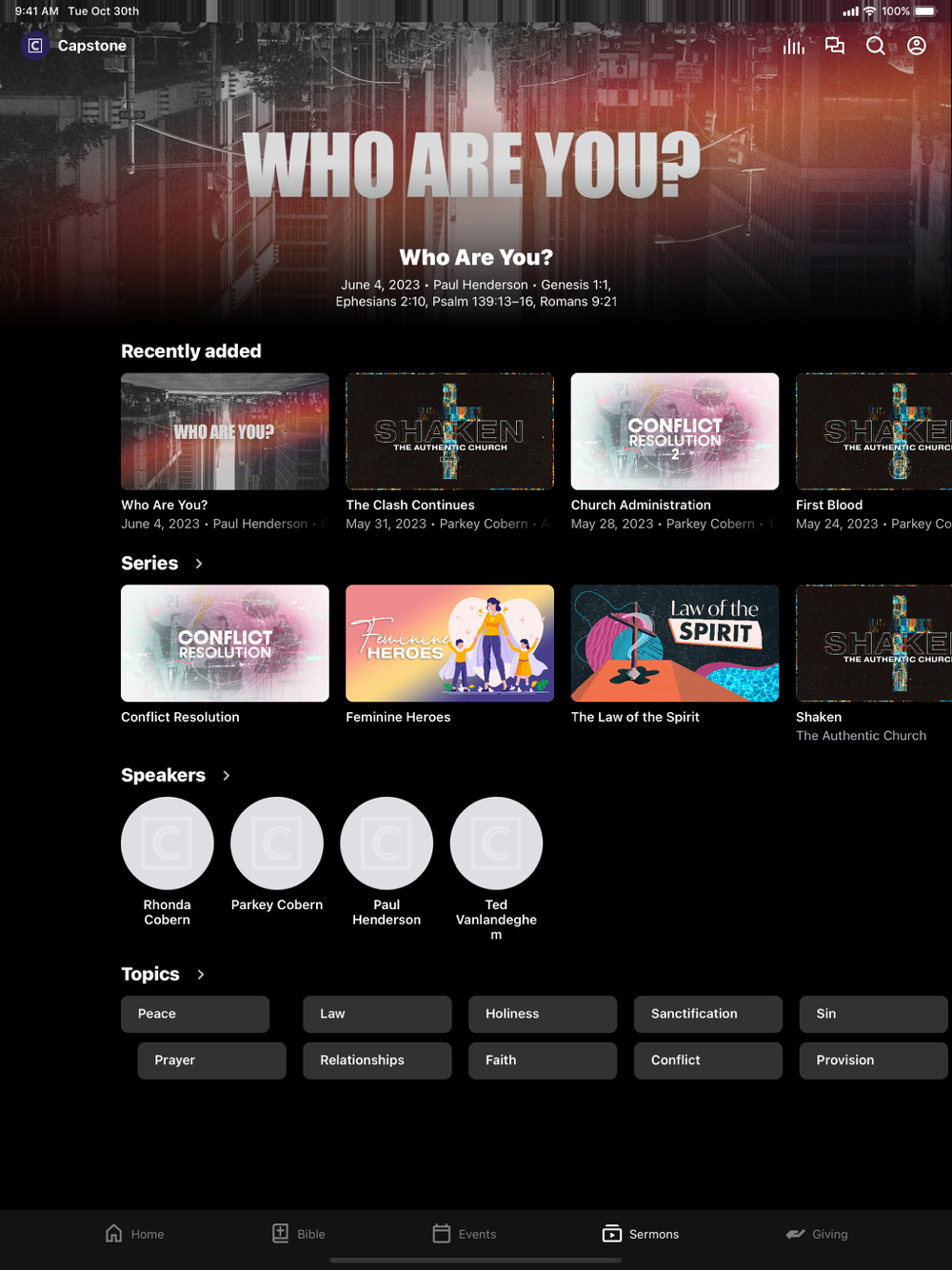The height and width of the screenshot is (1270, 952).
Task: Tap 'The Law of the Spirit' label
Action: pyautogui.click(x=635, y=718)
